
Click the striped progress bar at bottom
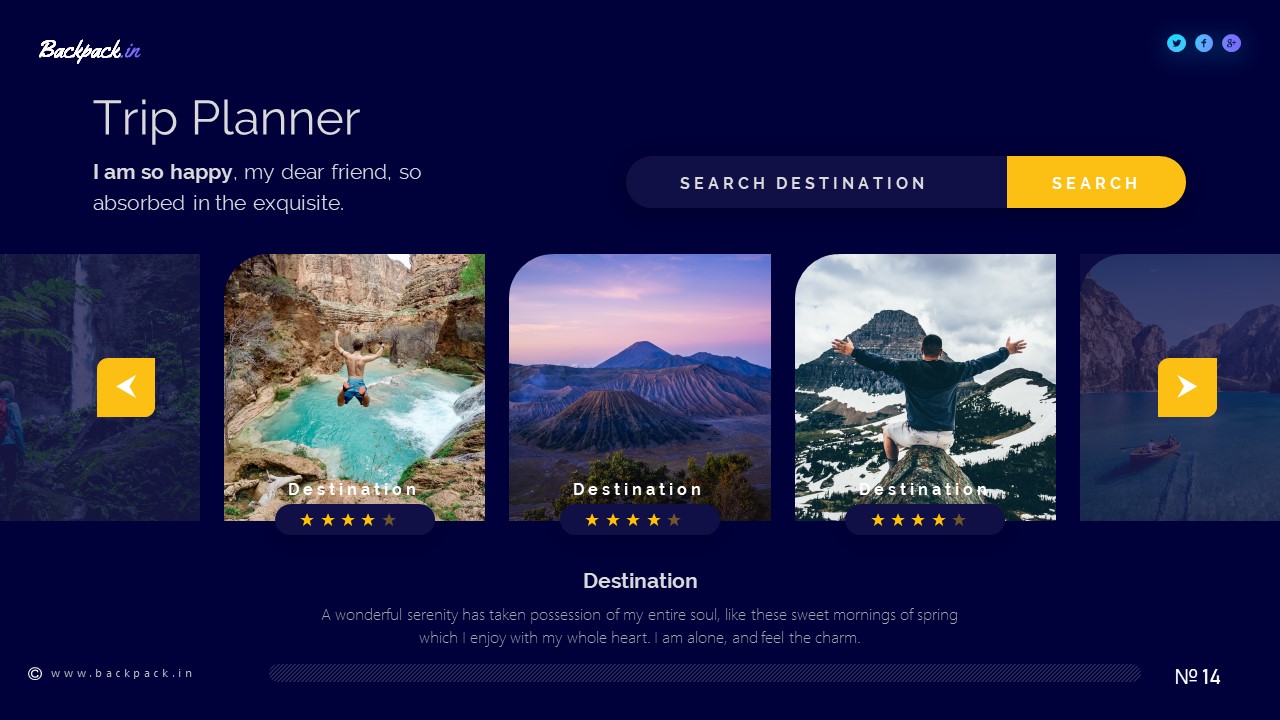click(705, 673)
